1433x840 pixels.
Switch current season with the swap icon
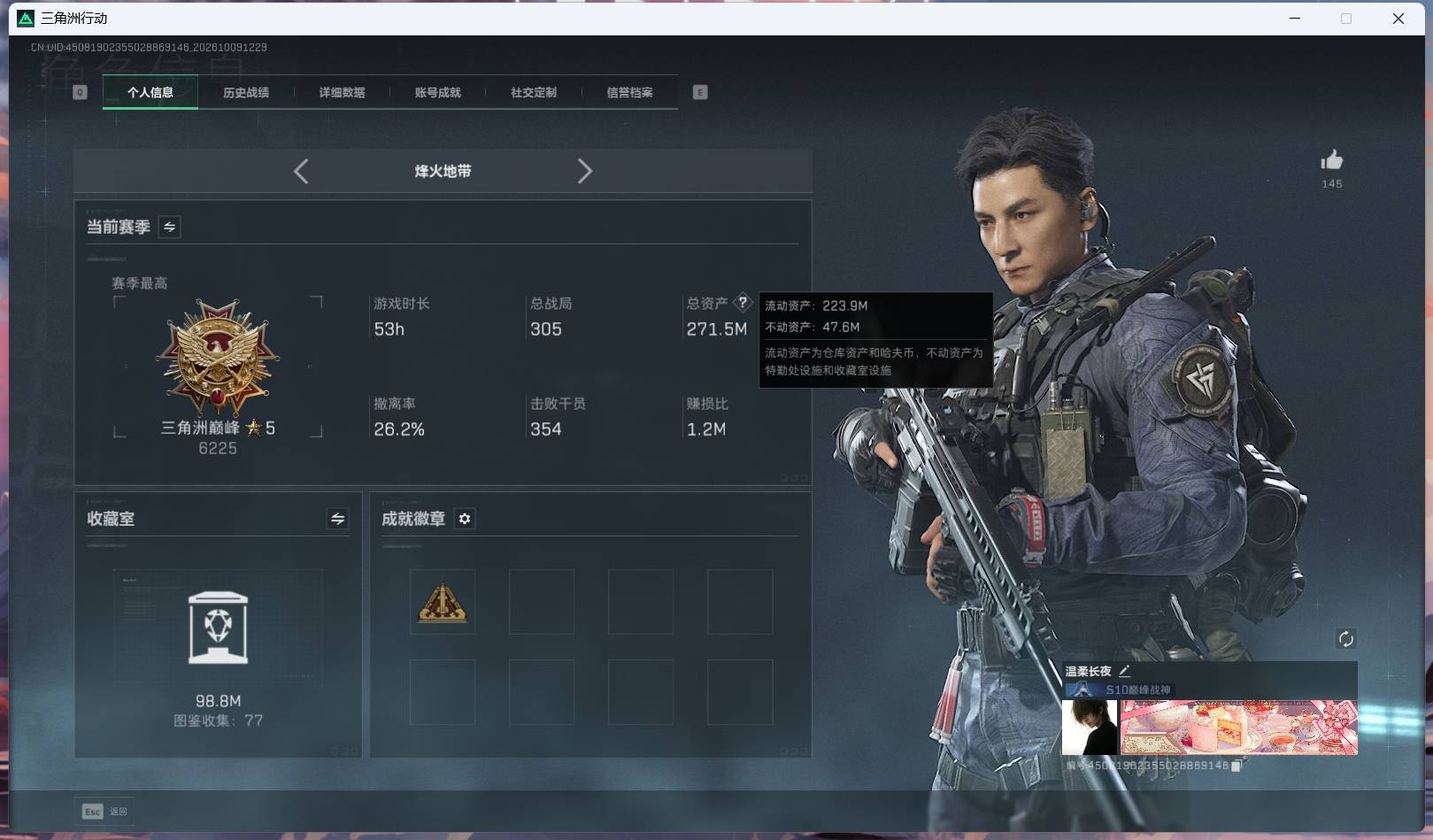point(170,227)
